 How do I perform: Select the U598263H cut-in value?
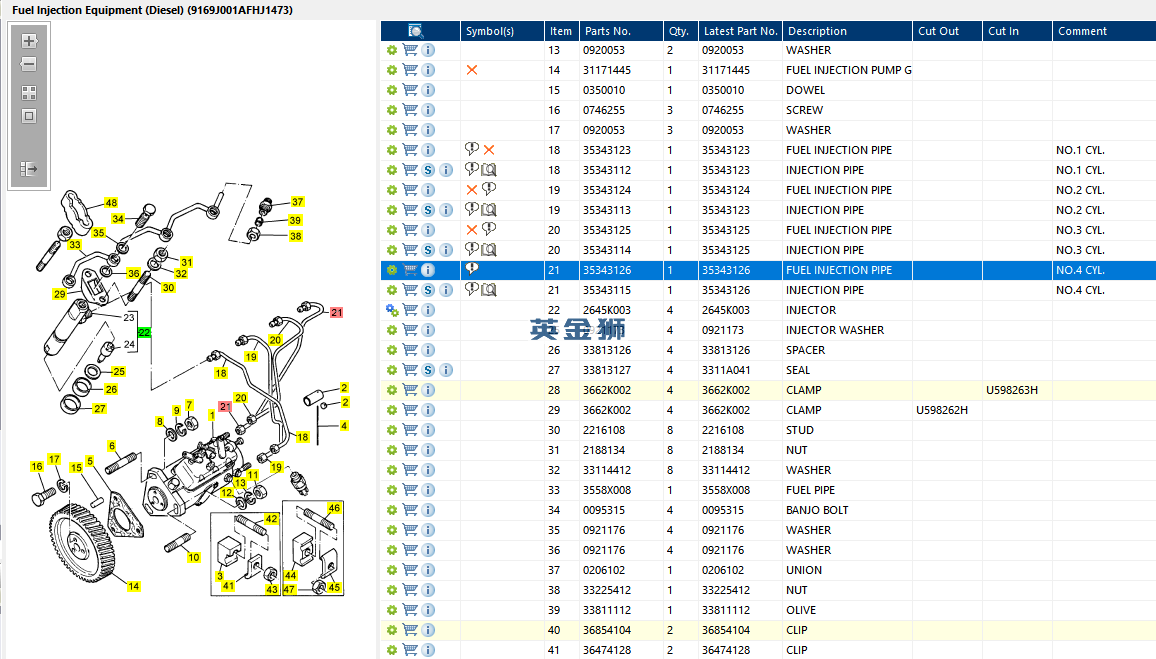(x=1012, y=390)
